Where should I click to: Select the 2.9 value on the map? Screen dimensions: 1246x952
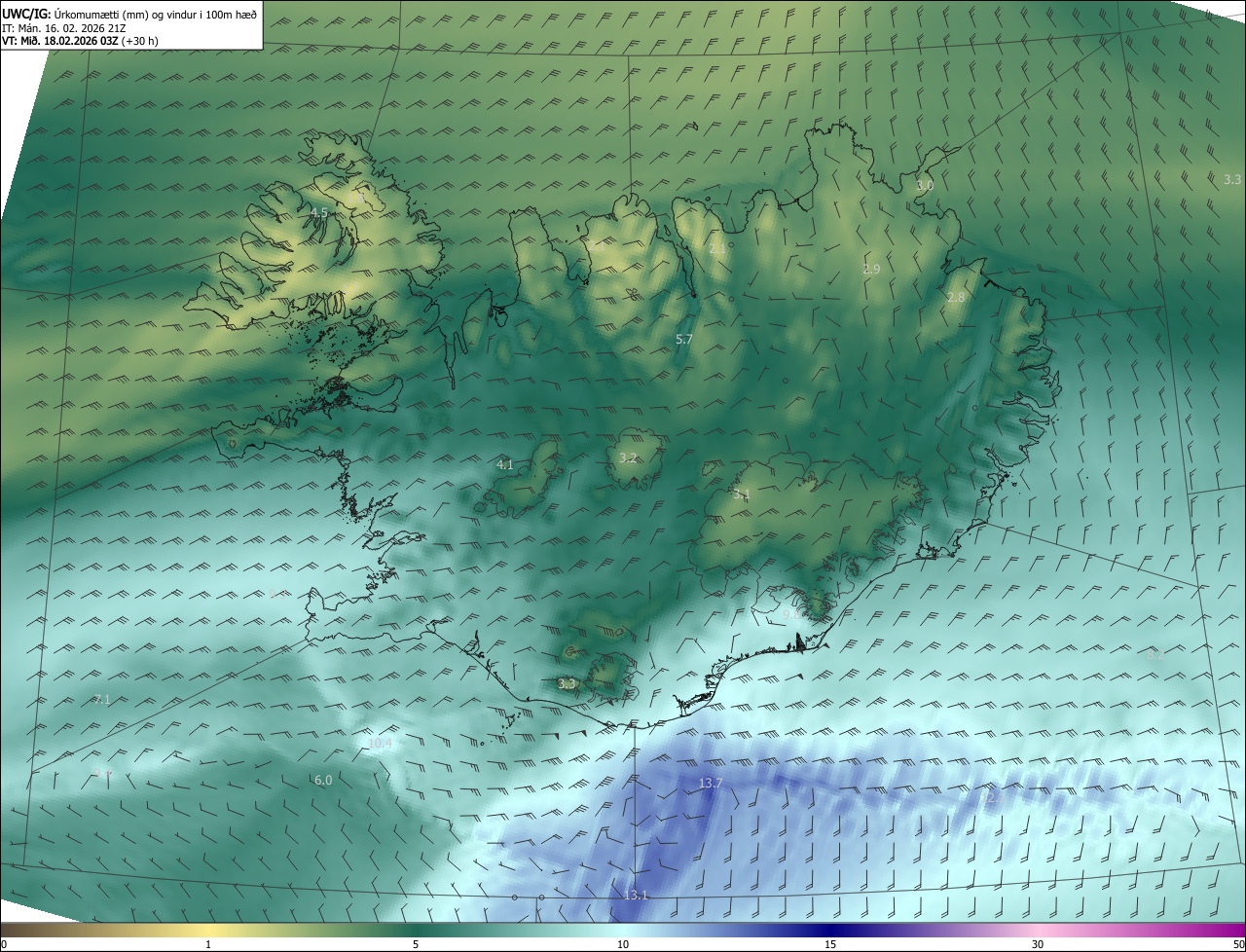(x=871, y=269)
